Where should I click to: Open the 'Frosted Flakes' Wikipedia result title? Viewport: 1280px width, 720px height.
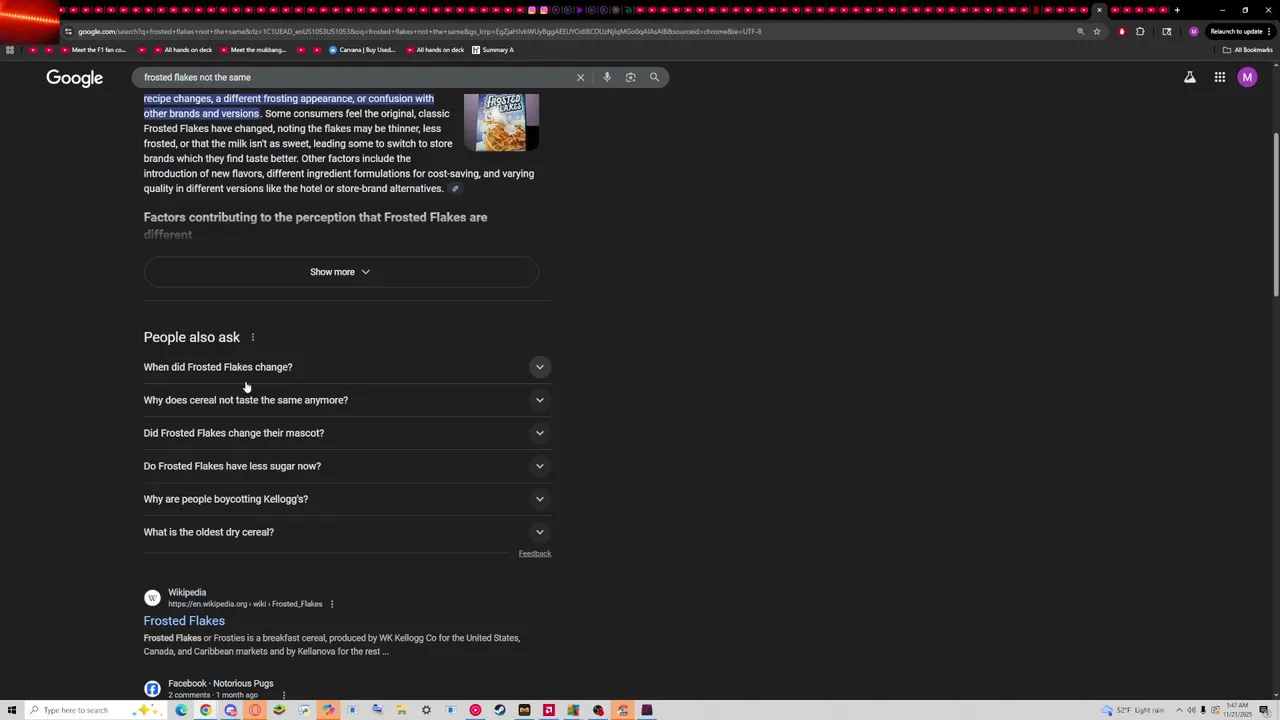tap(184, 621)
